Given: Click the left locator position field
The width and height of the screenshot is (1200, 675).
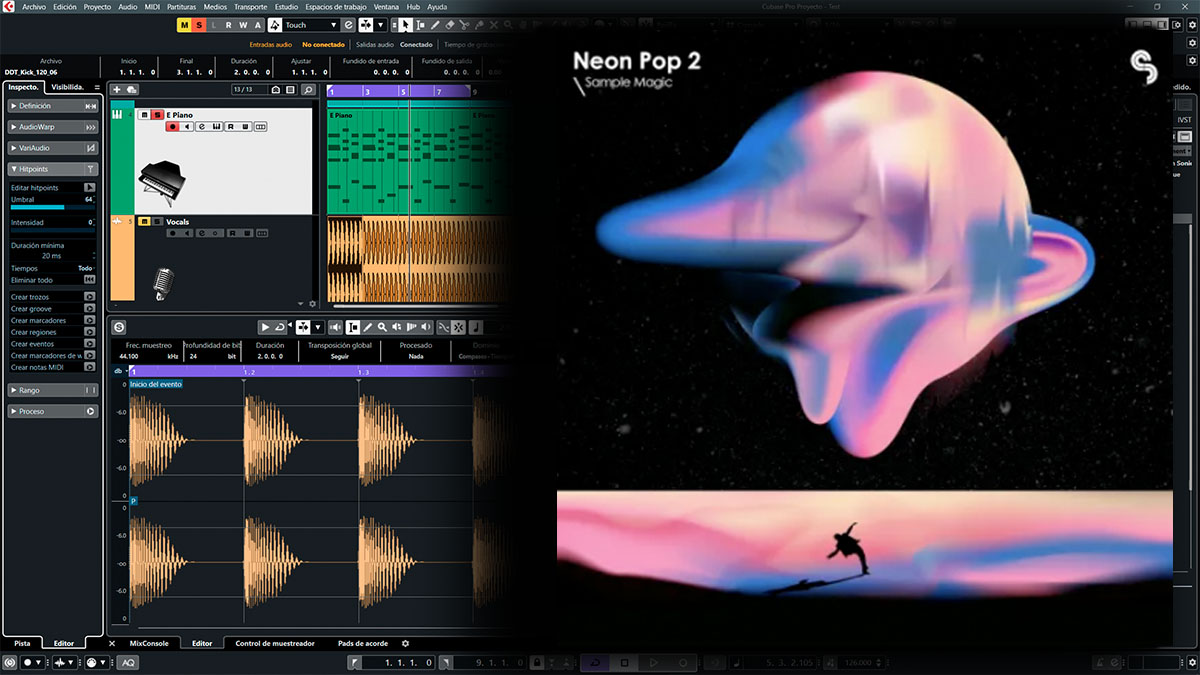Looking at the screenshot, I should click(x=398, y=663).
